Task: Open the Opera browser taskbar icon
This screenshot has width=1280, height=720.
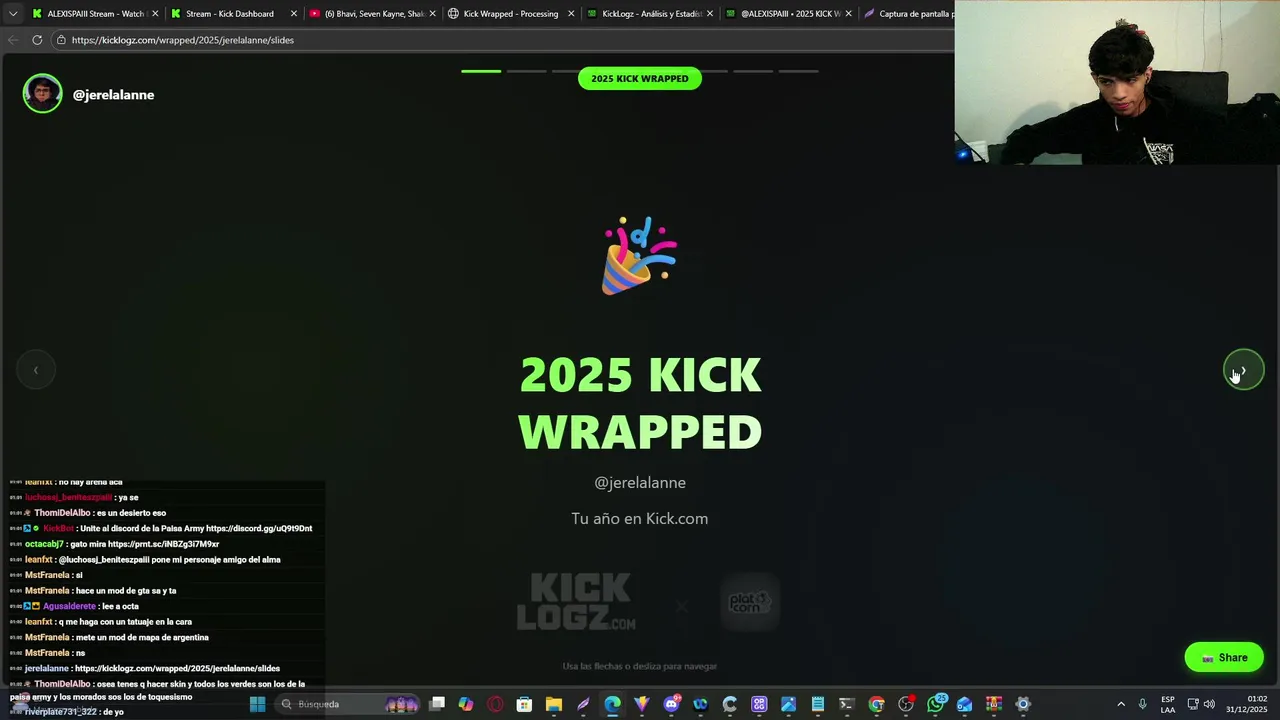Action: click(495, 704)
